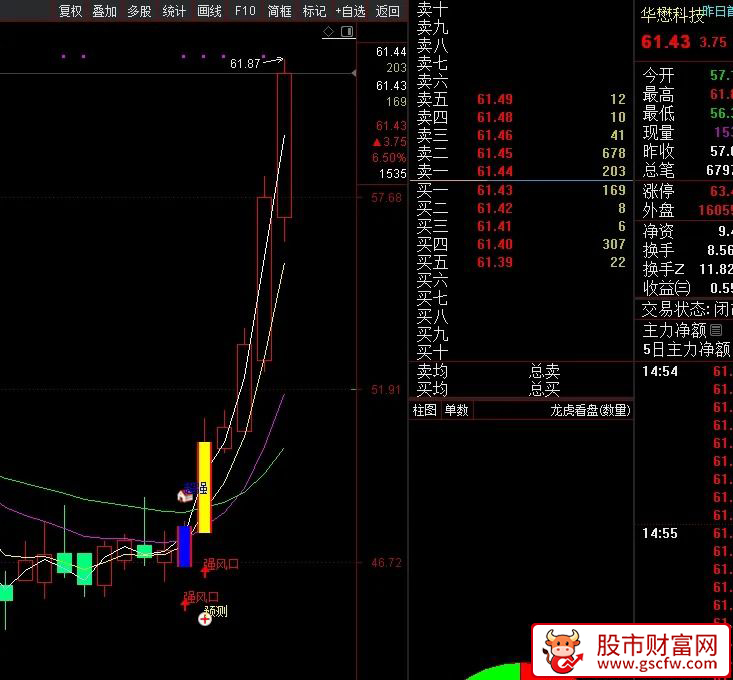Click 买三 price 61.41
The height and width of the screenshot is (680, 733).
tap(495, 226)
